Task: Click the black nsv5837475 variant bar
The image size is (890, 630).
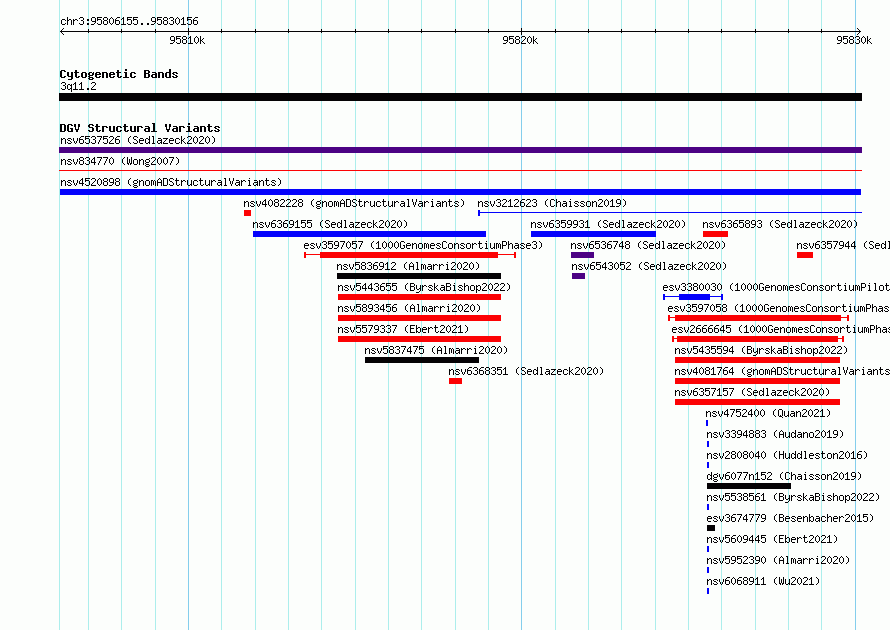Action: [x=422, y=360]
